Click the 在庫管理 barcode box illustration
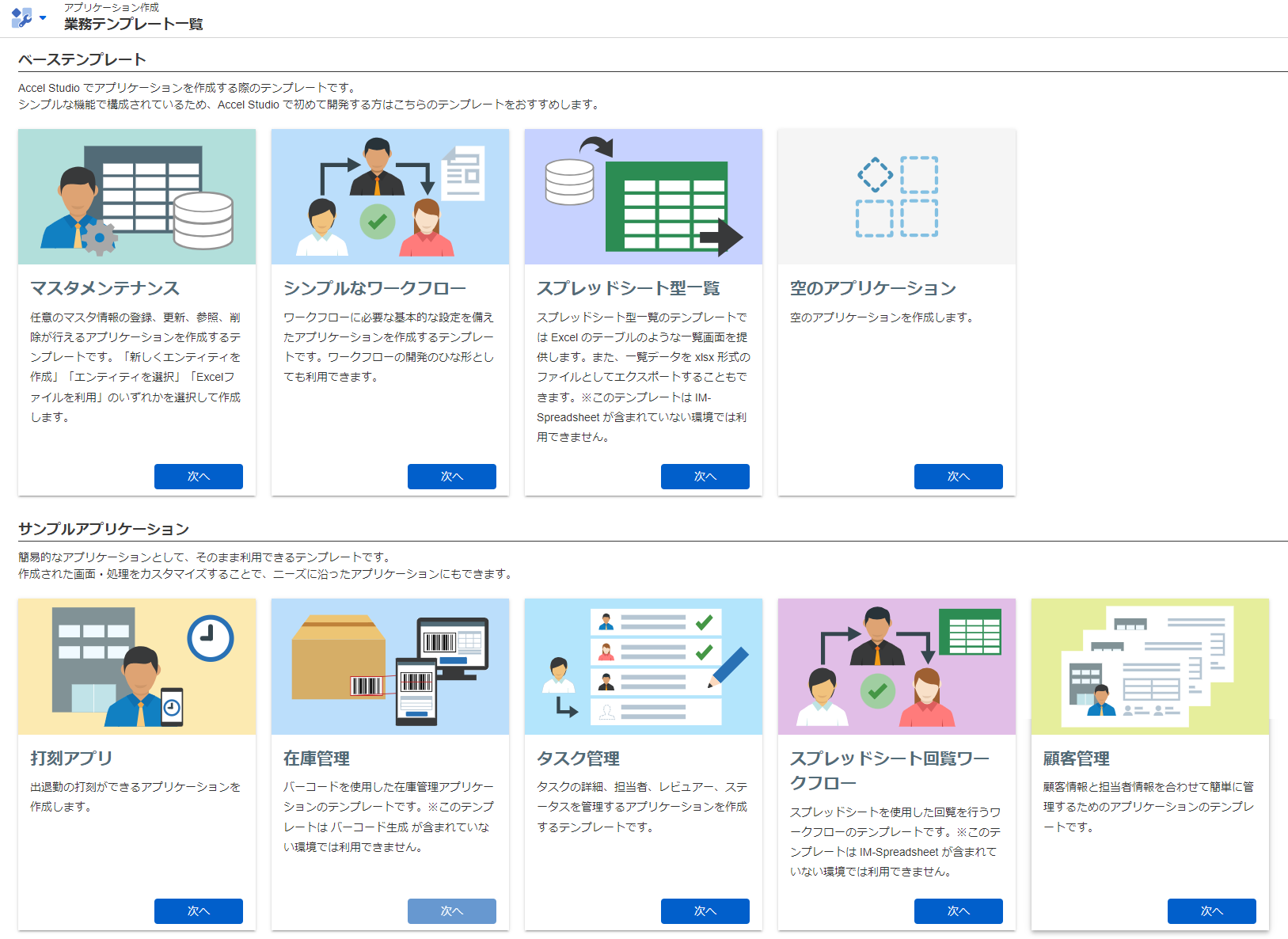 (x=390, y=667)
